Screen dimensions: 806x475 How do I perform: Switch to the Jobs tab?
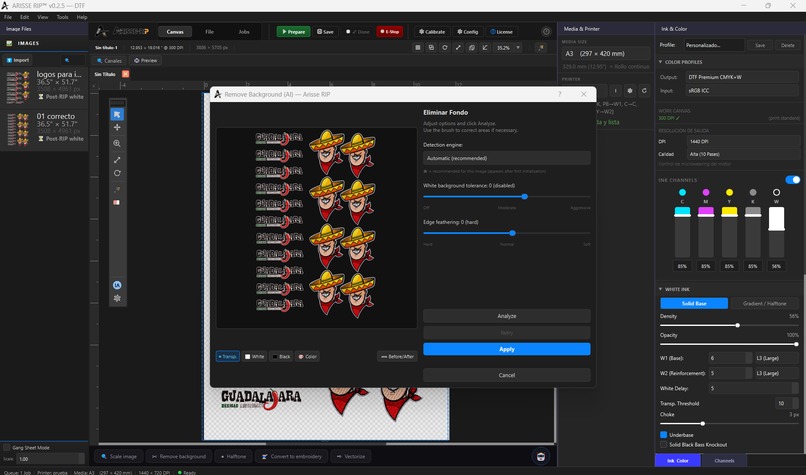pyautogui.click(x=244, y=32)
